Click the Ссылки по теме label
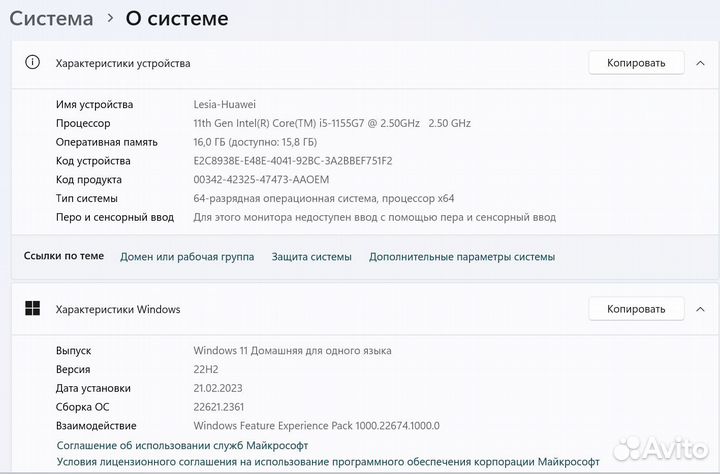 point(64,256)
